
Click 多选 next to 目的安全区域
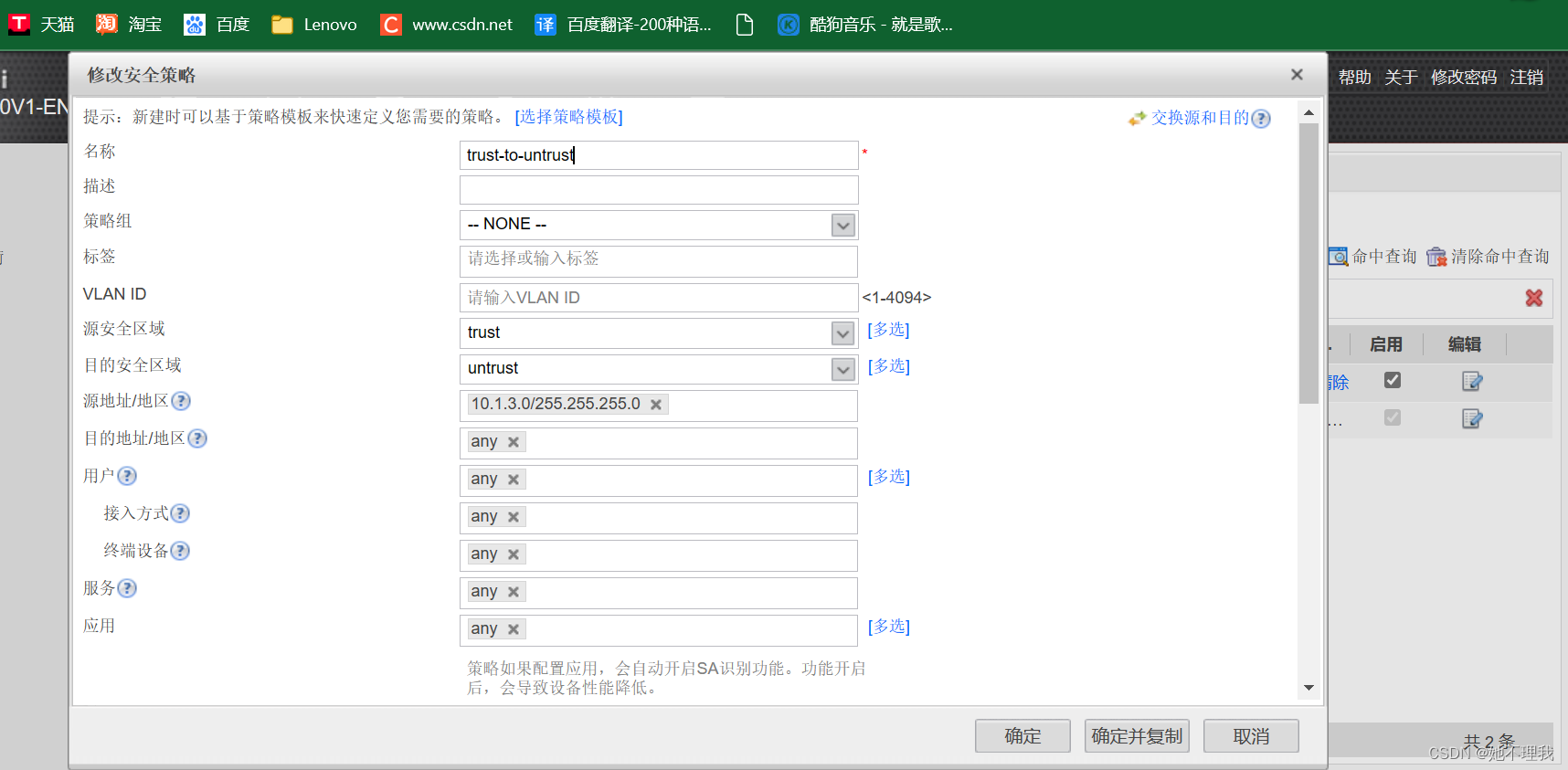(889, 366)
